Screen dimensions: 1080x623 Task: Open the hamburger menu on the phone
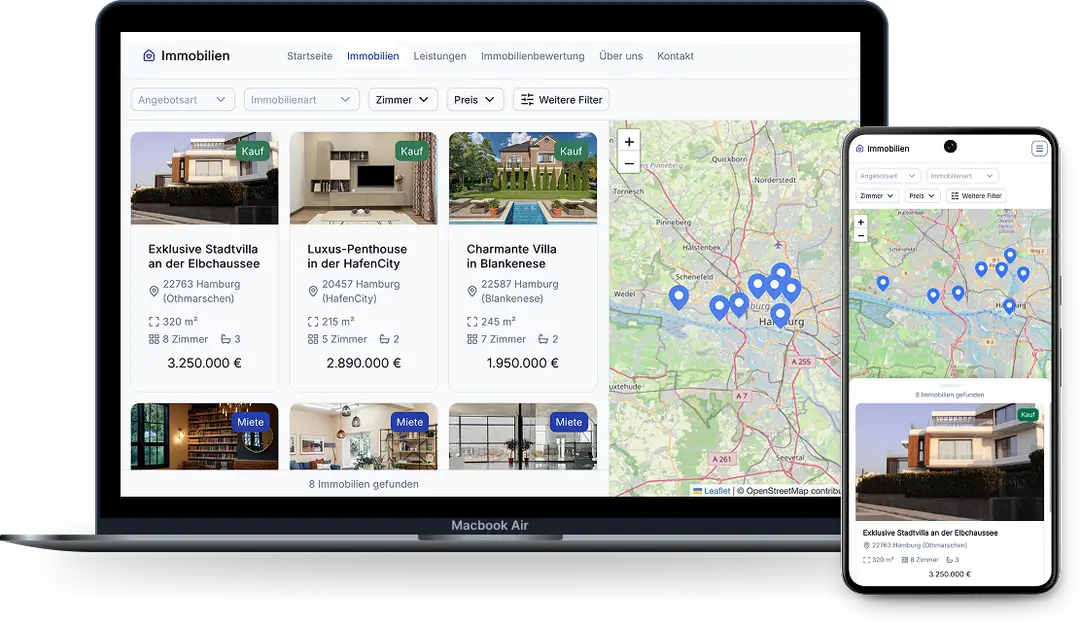click(1039, 149)
